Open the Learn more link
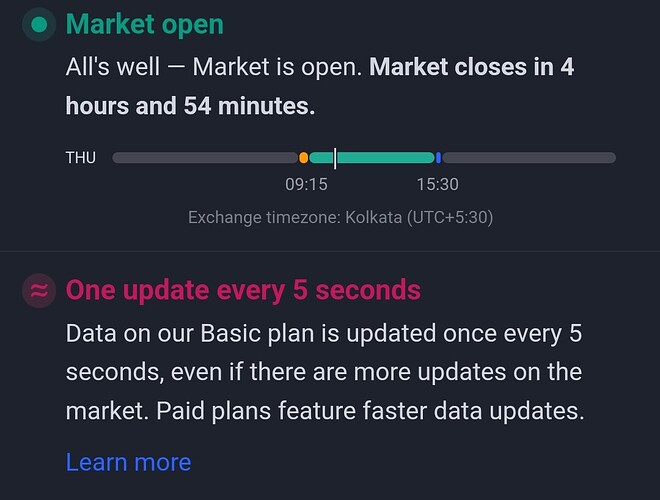The width and height of the screenshot is (660, 500). click(x=128, y=463)
